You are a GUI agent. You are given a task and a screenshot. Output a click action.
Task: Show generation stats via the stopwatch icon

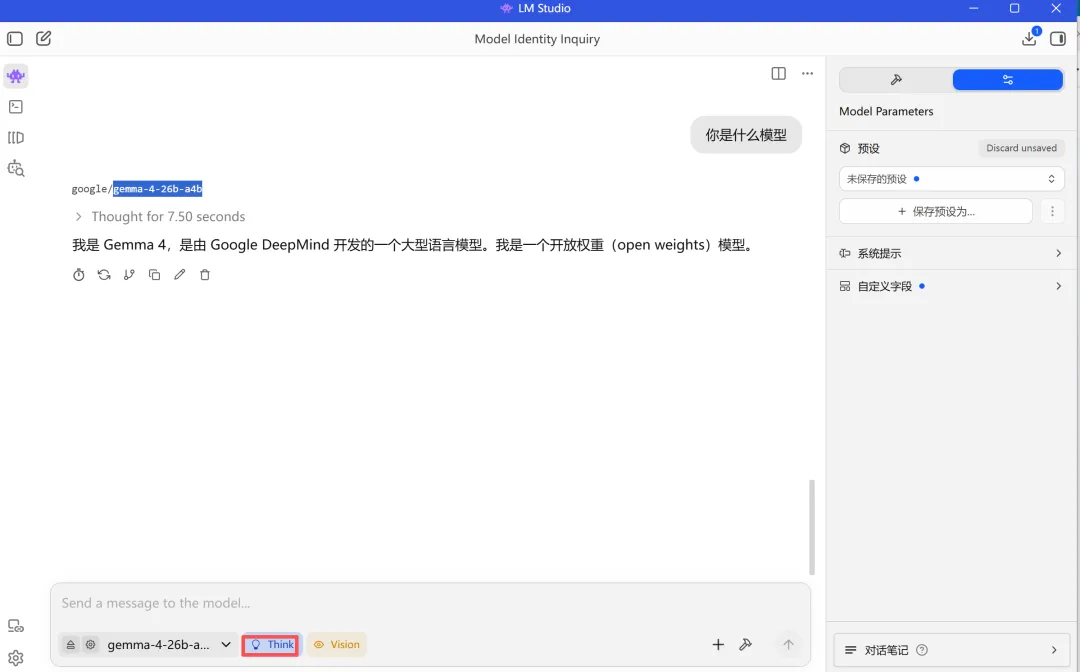point(79,275)
